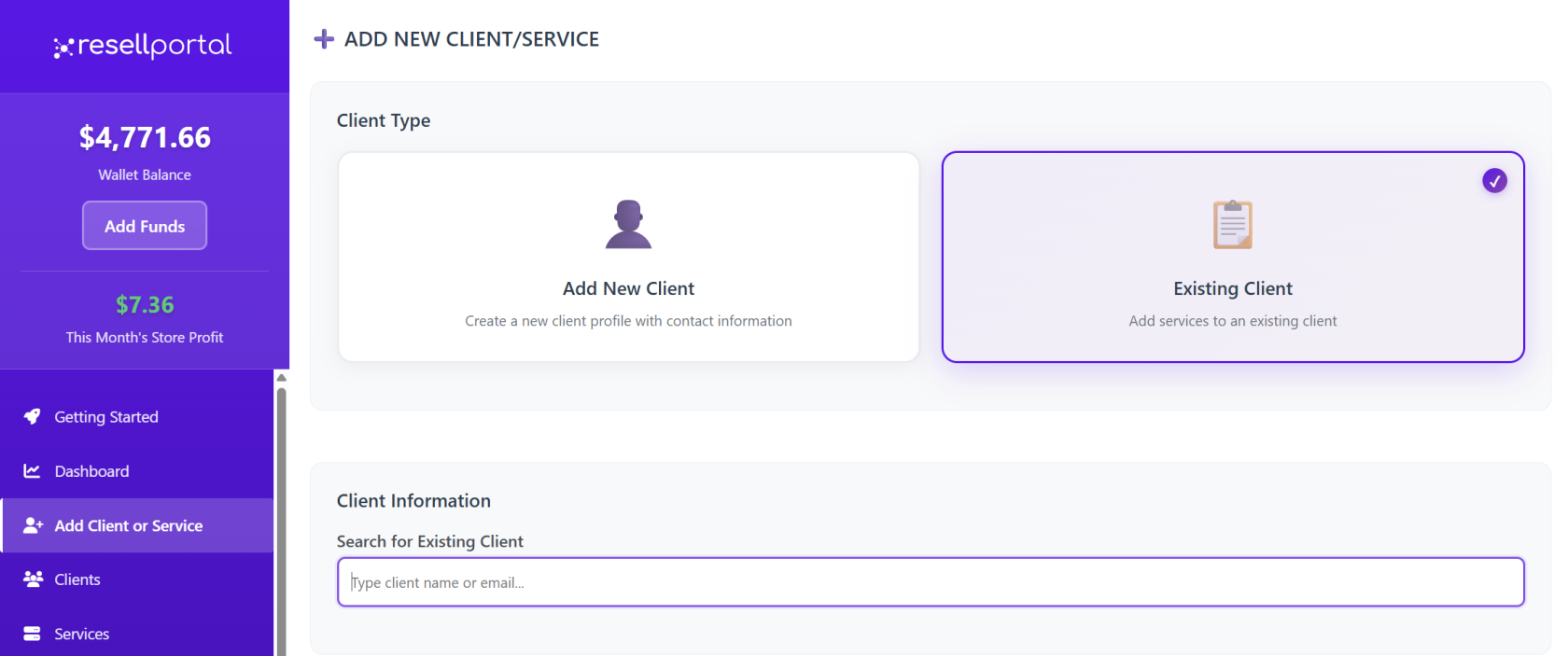Click "Create a new client profile with contact information" text
This screenshot has width=1568, height=656.
click(x=628, y=321)
